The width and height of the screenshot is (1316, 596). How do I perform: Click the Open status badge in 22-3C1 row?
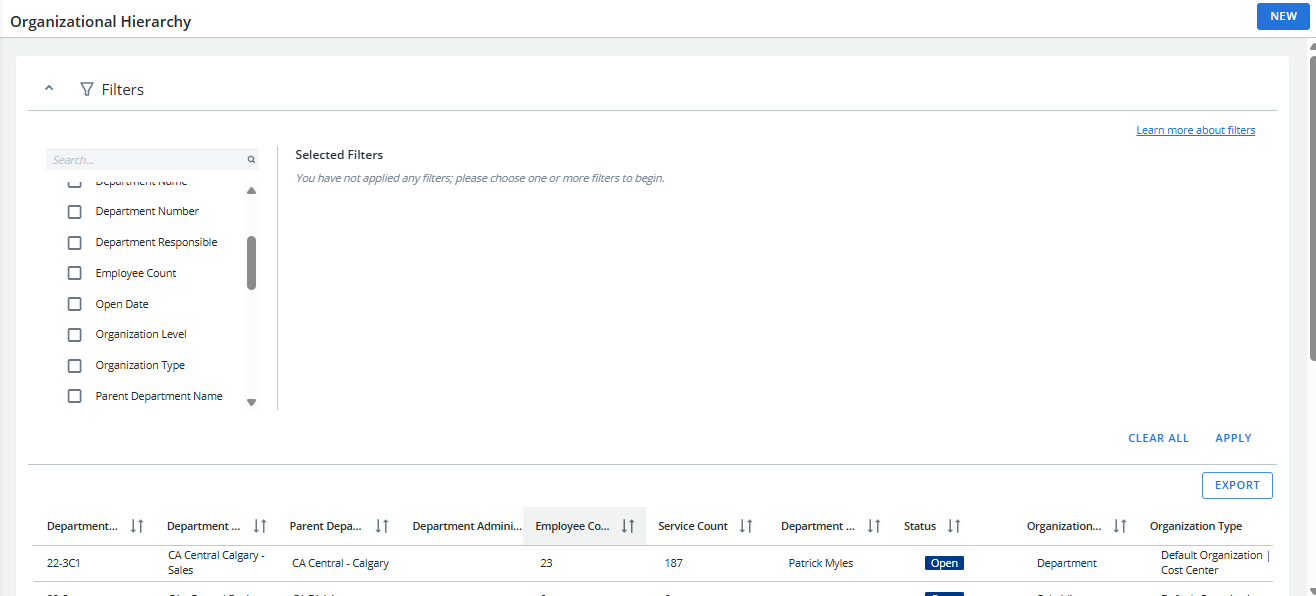[944, 563]
